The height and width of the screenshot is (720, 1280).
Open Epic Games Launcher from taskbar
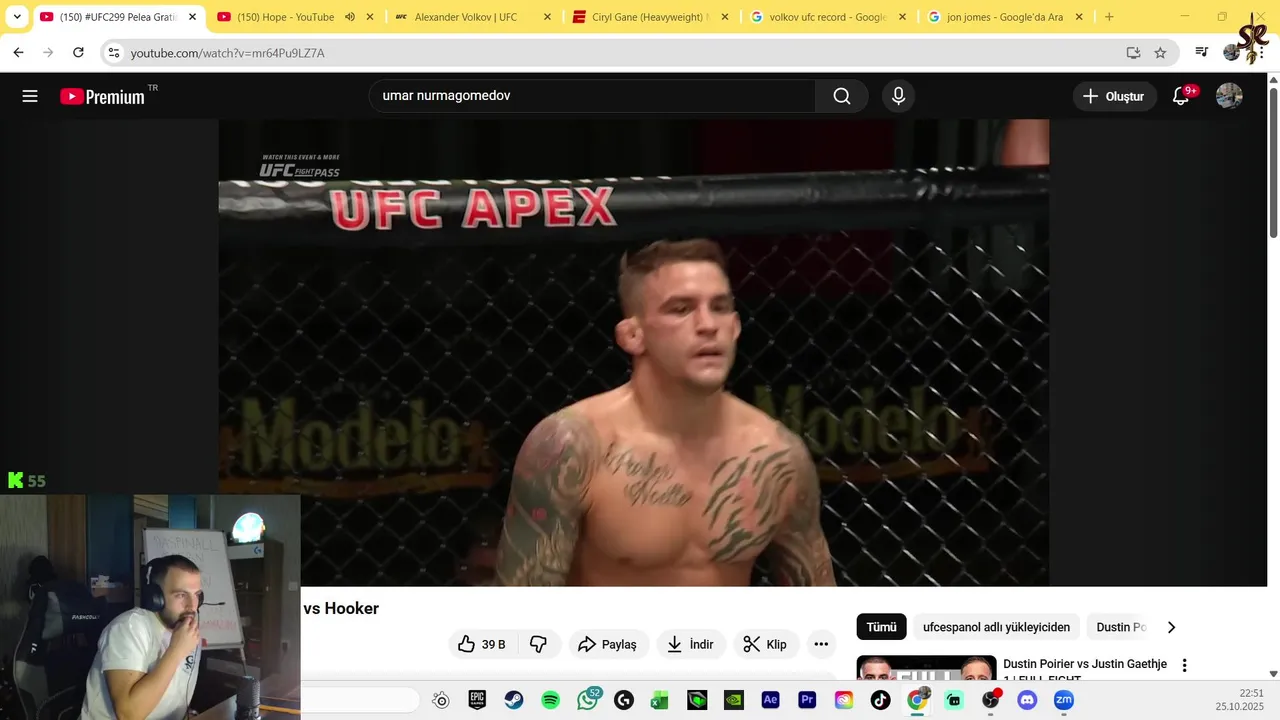pos(477,700)
